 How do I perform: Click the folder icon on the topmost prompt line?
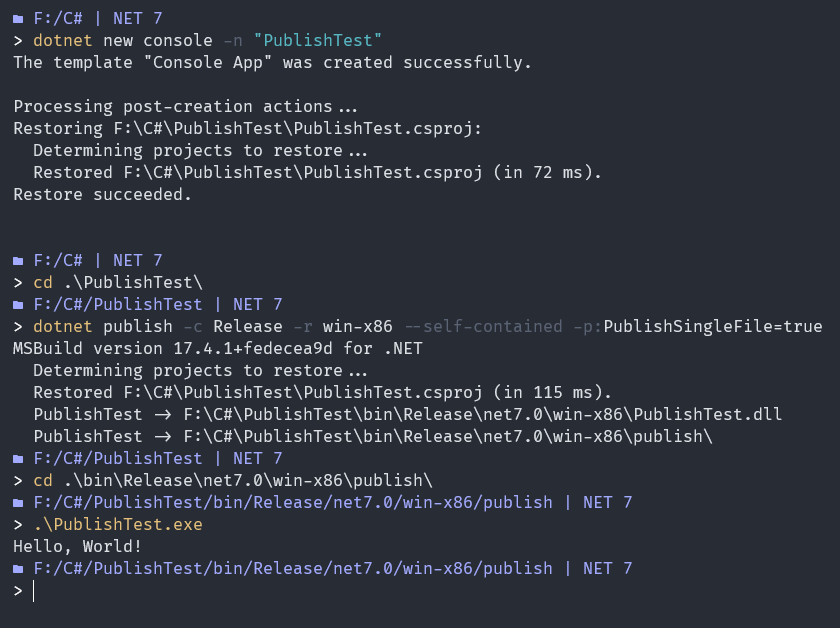[18, 18]
